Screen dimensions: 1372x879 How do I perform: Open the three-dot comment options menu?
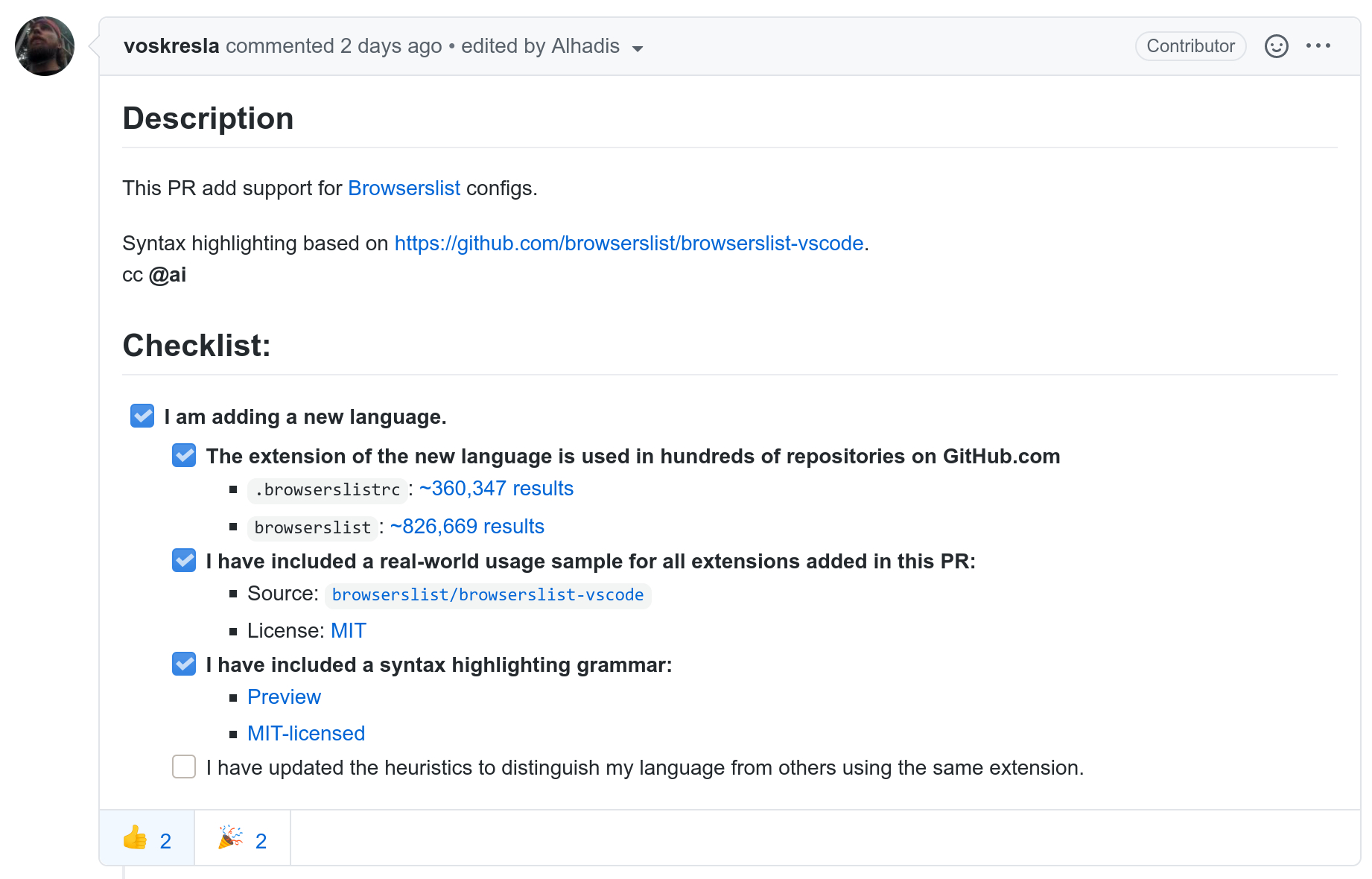1318,46
